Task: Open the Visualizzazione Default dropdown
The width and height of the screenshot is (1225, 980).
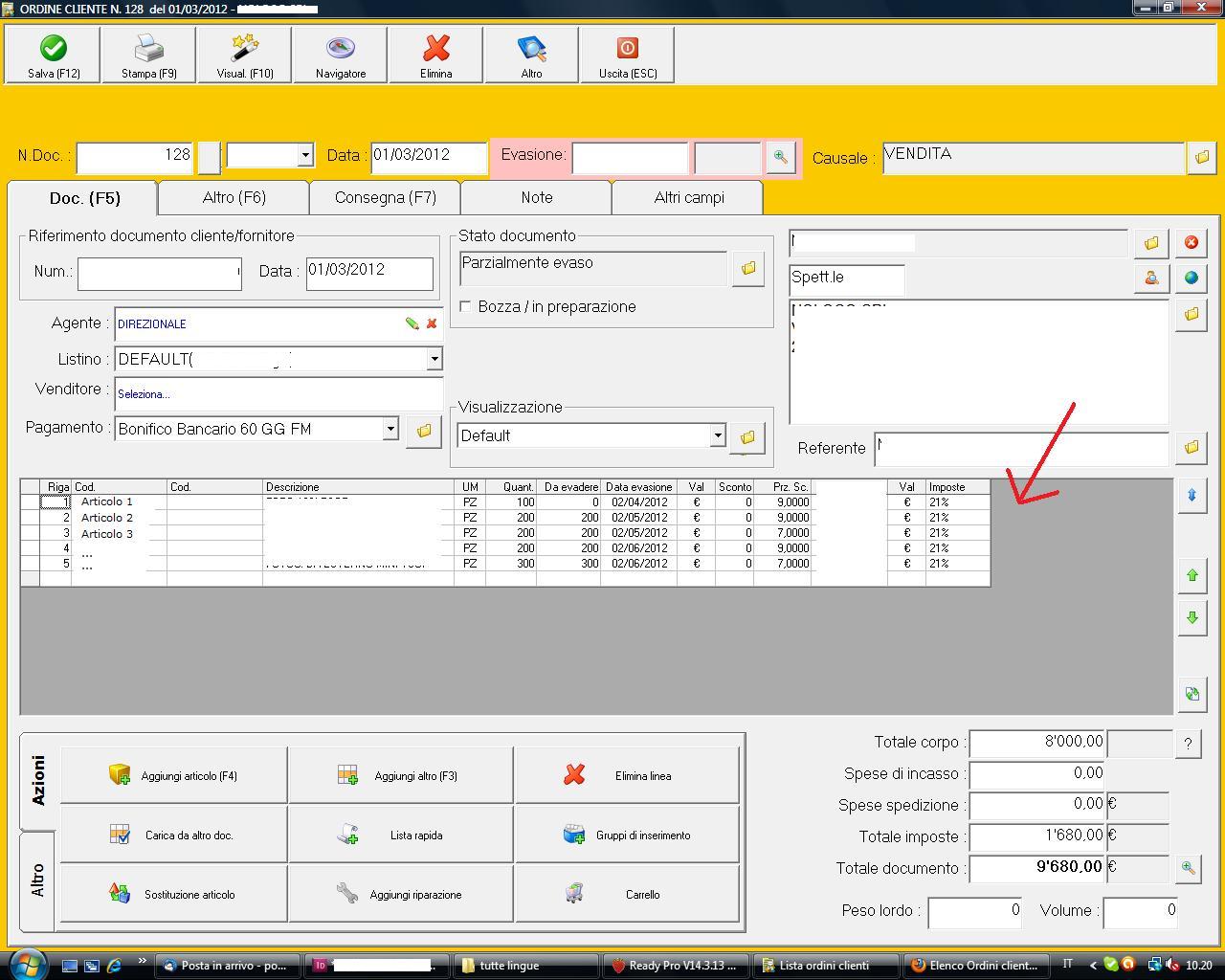Action: tap(718, 435)
